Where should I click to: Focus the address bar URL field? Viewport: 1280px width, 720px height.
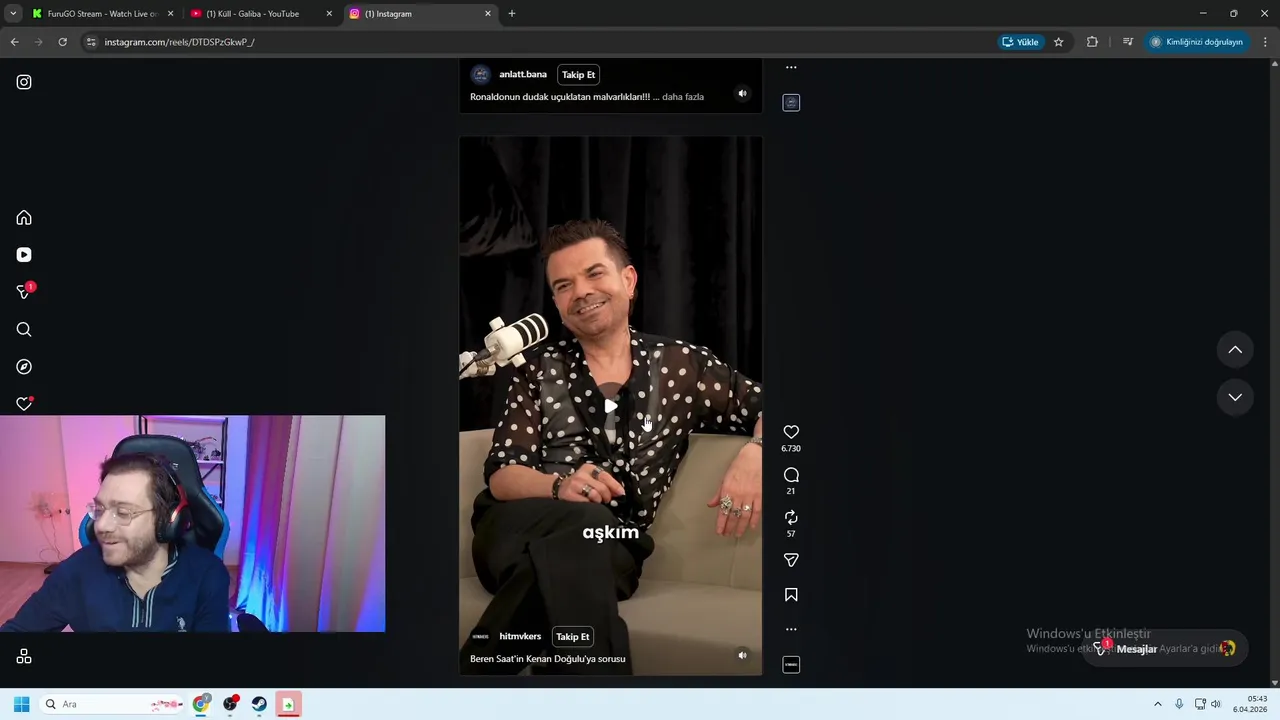(x=540, y=42)
